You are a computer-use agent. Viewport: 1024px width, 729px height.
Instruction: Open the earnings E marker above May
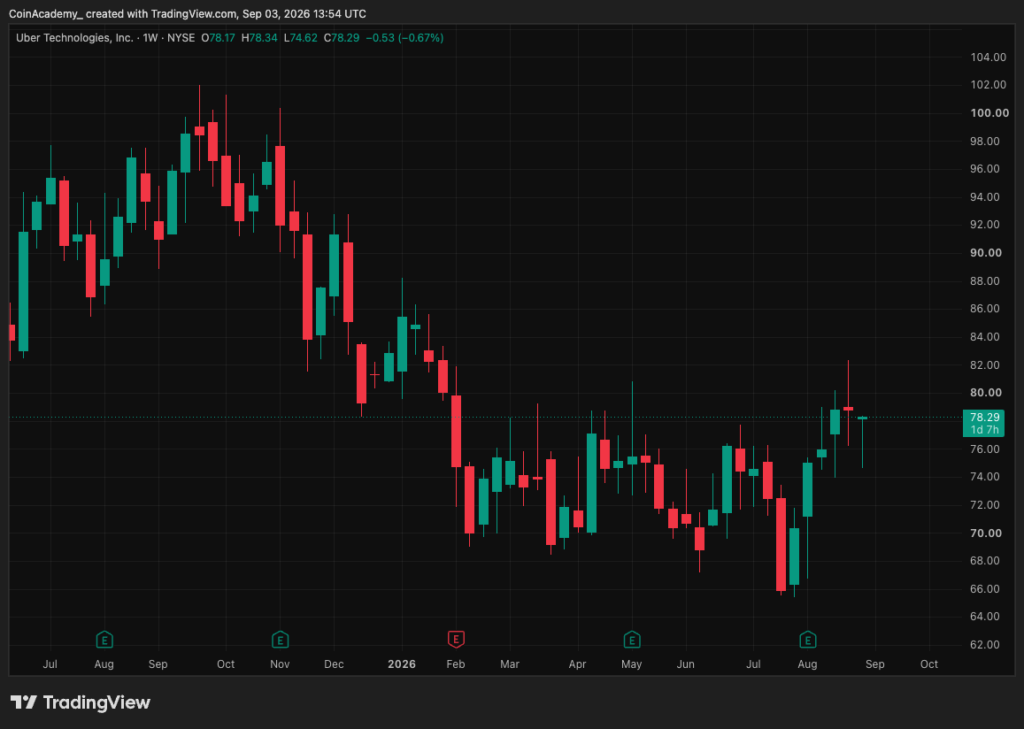pos(632,639)
